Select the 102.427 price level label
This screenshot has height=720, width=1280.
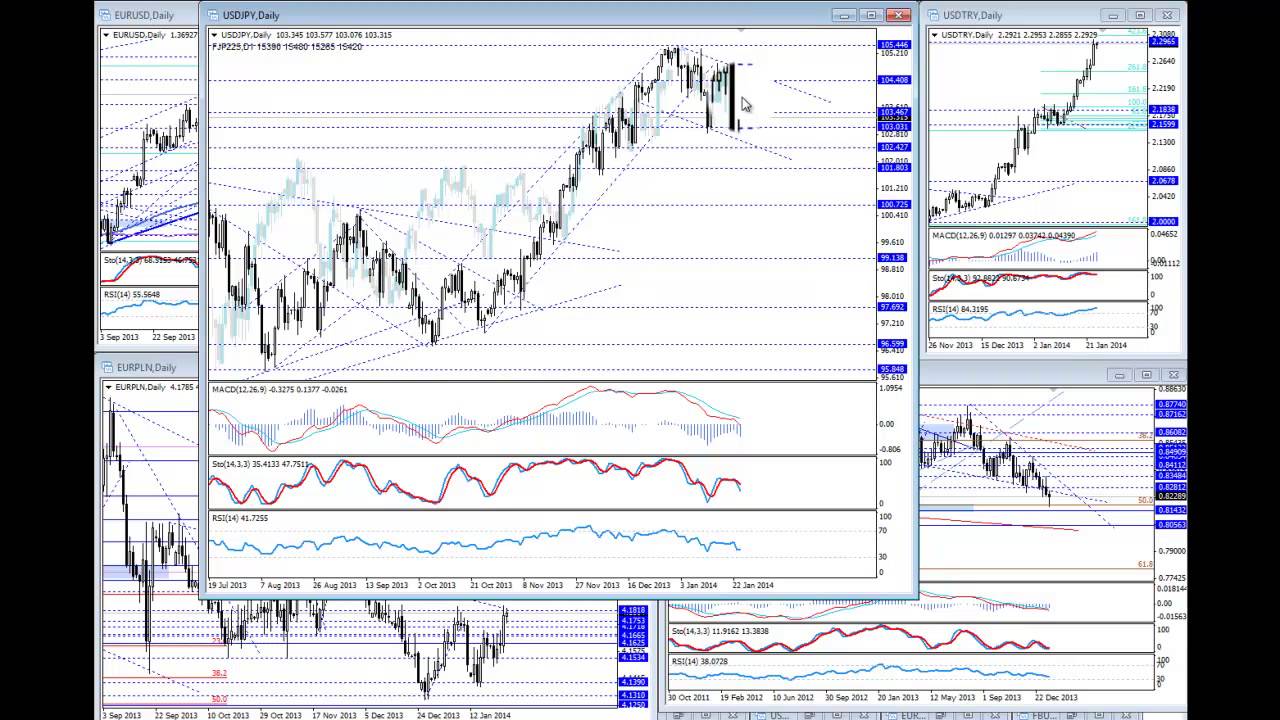click(x=894, y=147)
